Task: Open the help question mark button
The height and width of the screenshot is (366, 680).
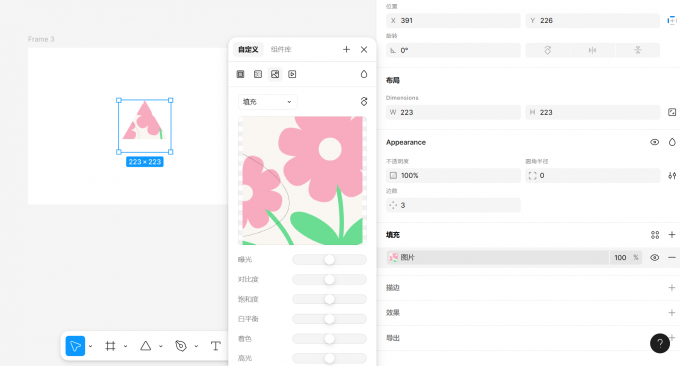Action: tap(660, 343)
